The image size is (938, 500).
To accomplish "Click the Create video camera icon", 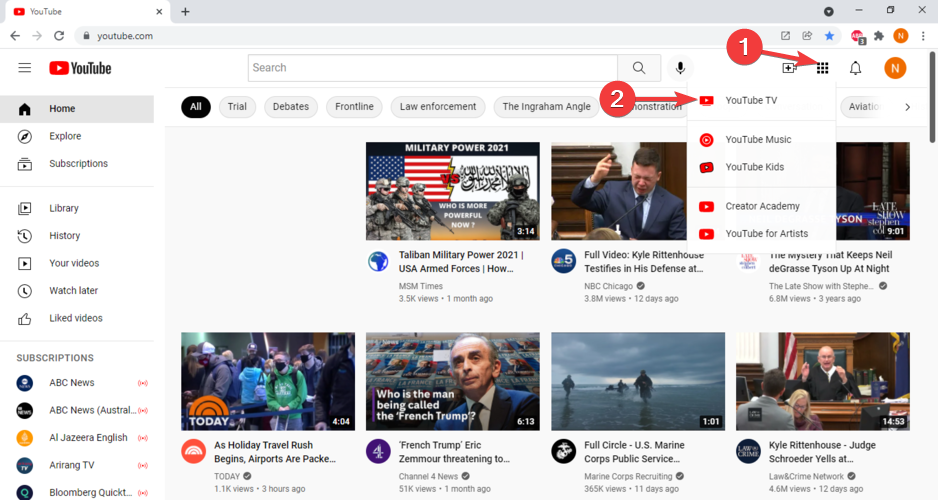I will pos(789,68).
